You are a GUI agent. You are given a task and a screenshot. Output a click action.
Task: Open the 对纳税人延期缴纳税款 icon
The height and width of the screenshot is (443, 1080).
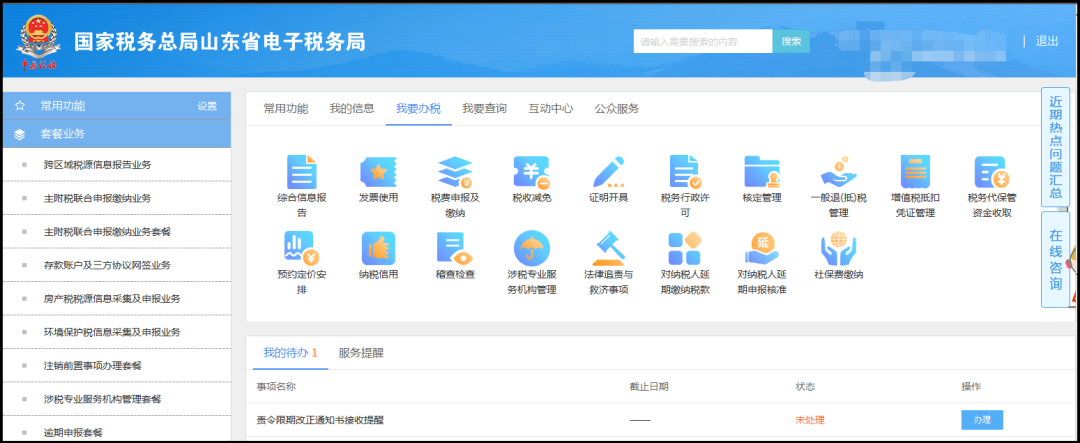click(x=685, y=249)
